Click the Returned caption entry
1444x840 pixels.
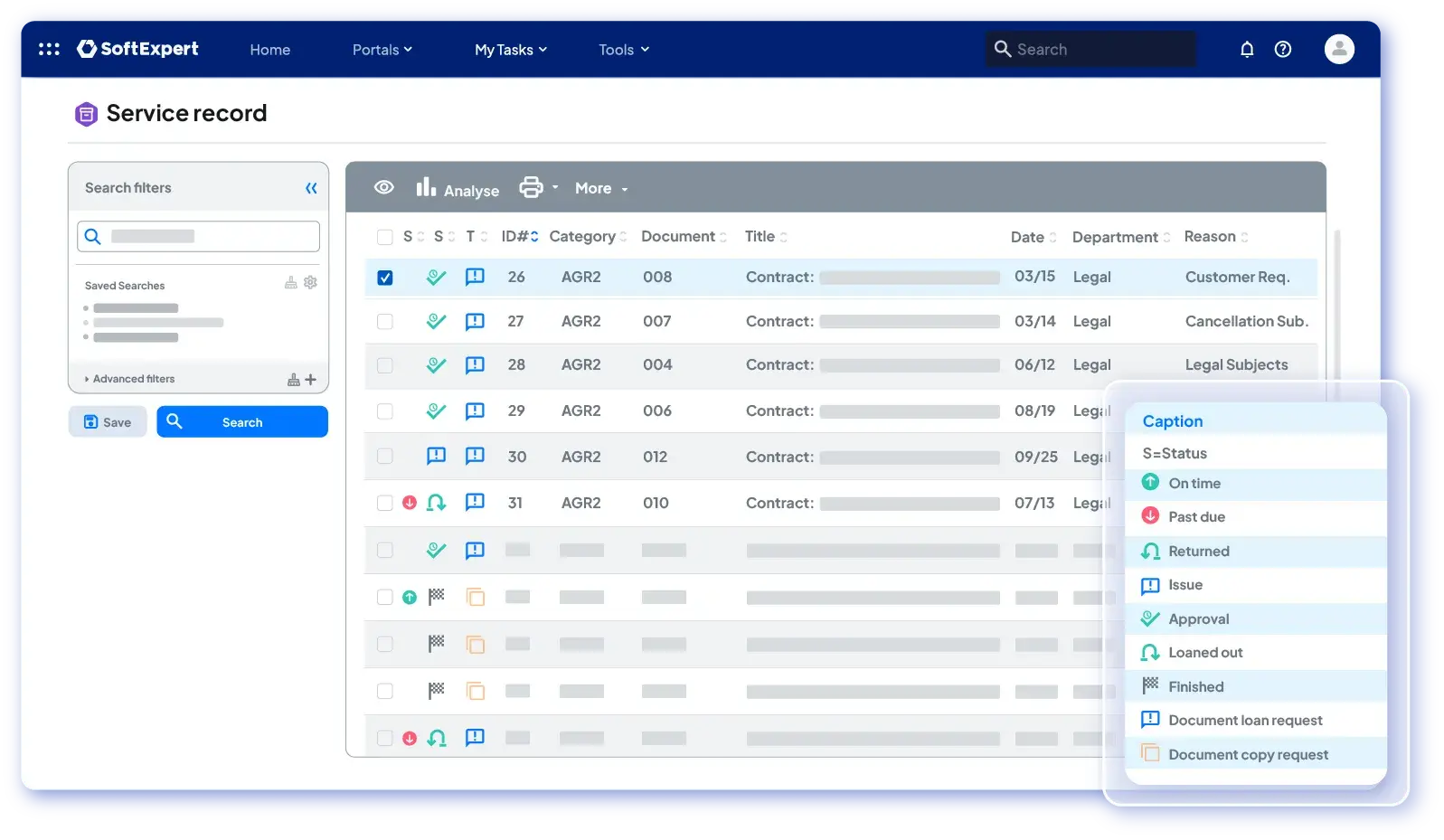tap(1256, 551)
